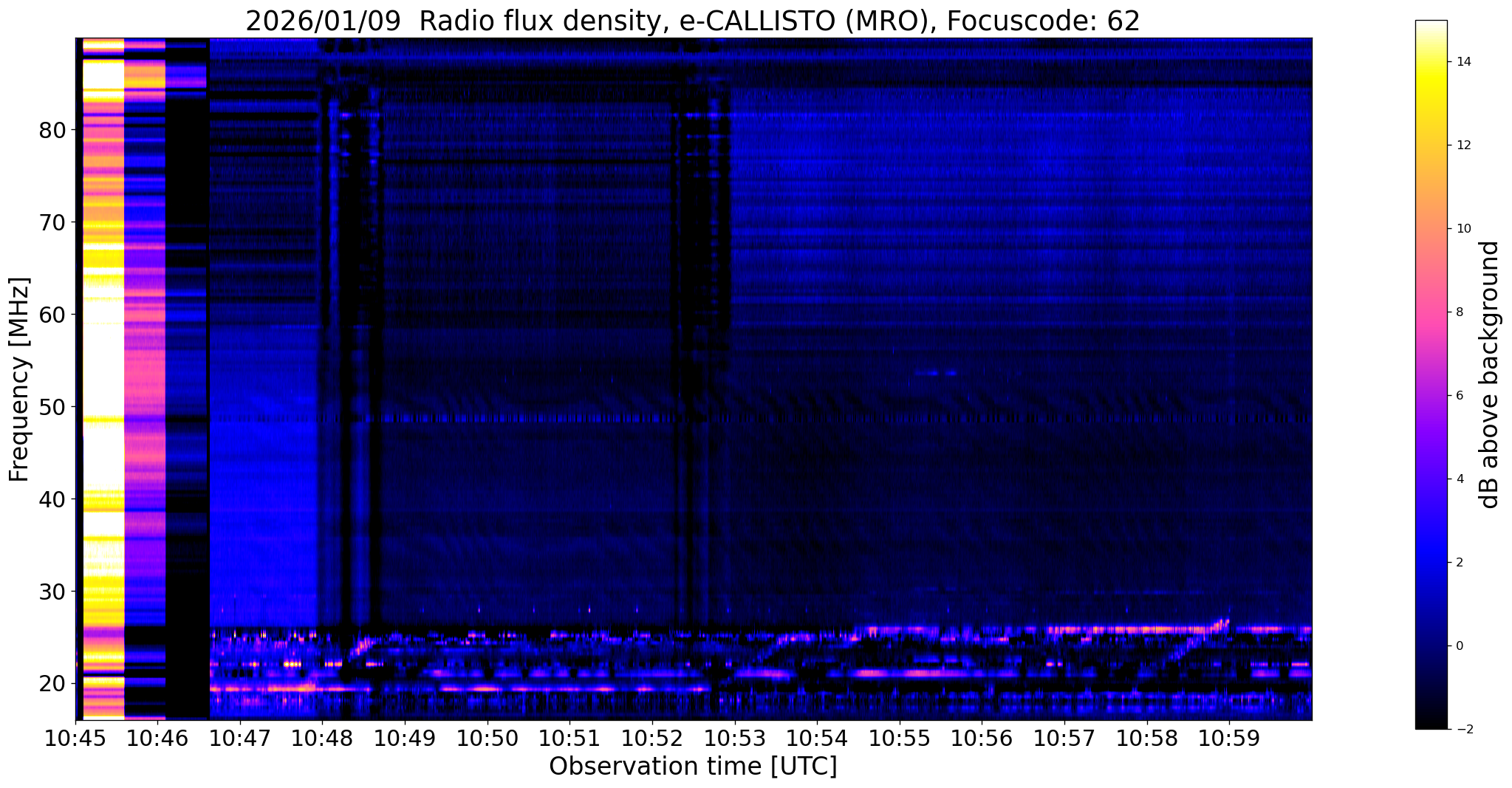Image resolution: width=1512 pixels, height=788 pixels.
Task: Click the 10:50 time tick label
Action: (488, 739)
